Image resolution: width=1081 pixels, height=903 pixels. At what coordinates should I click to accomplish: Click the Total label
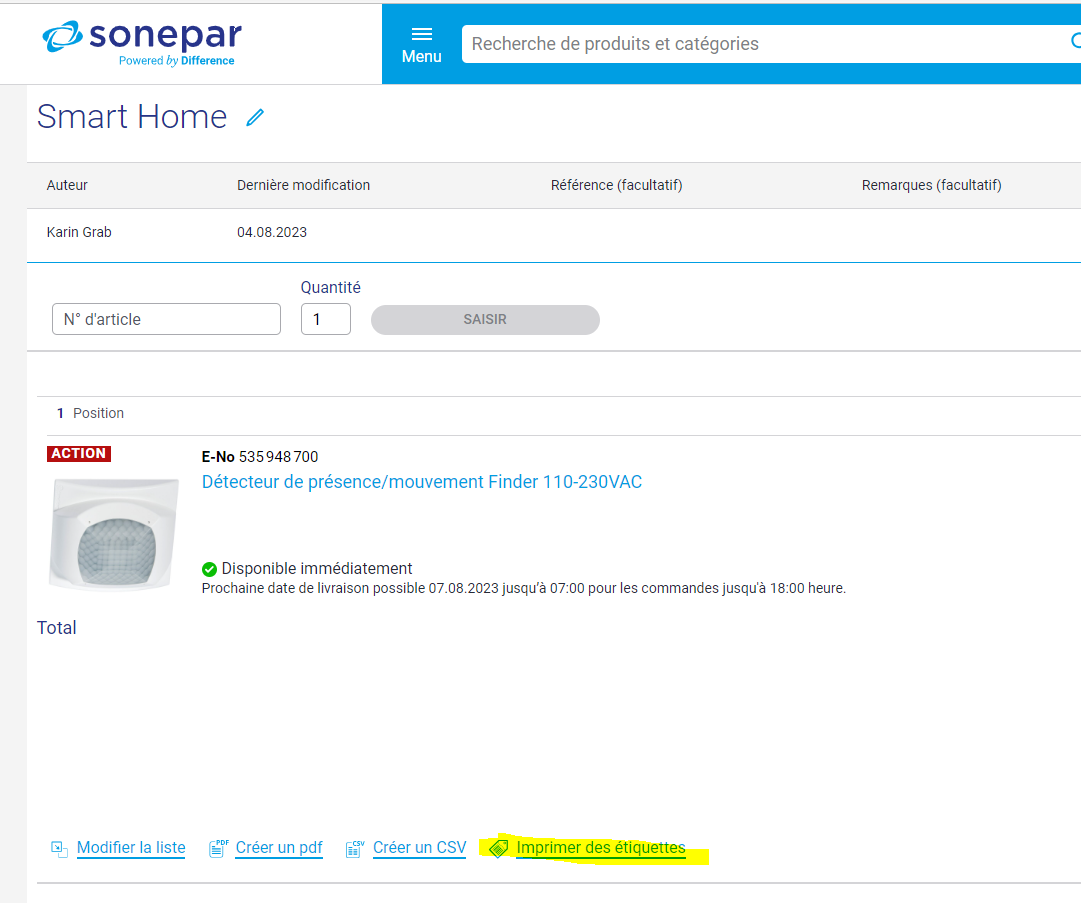[57, 628]
